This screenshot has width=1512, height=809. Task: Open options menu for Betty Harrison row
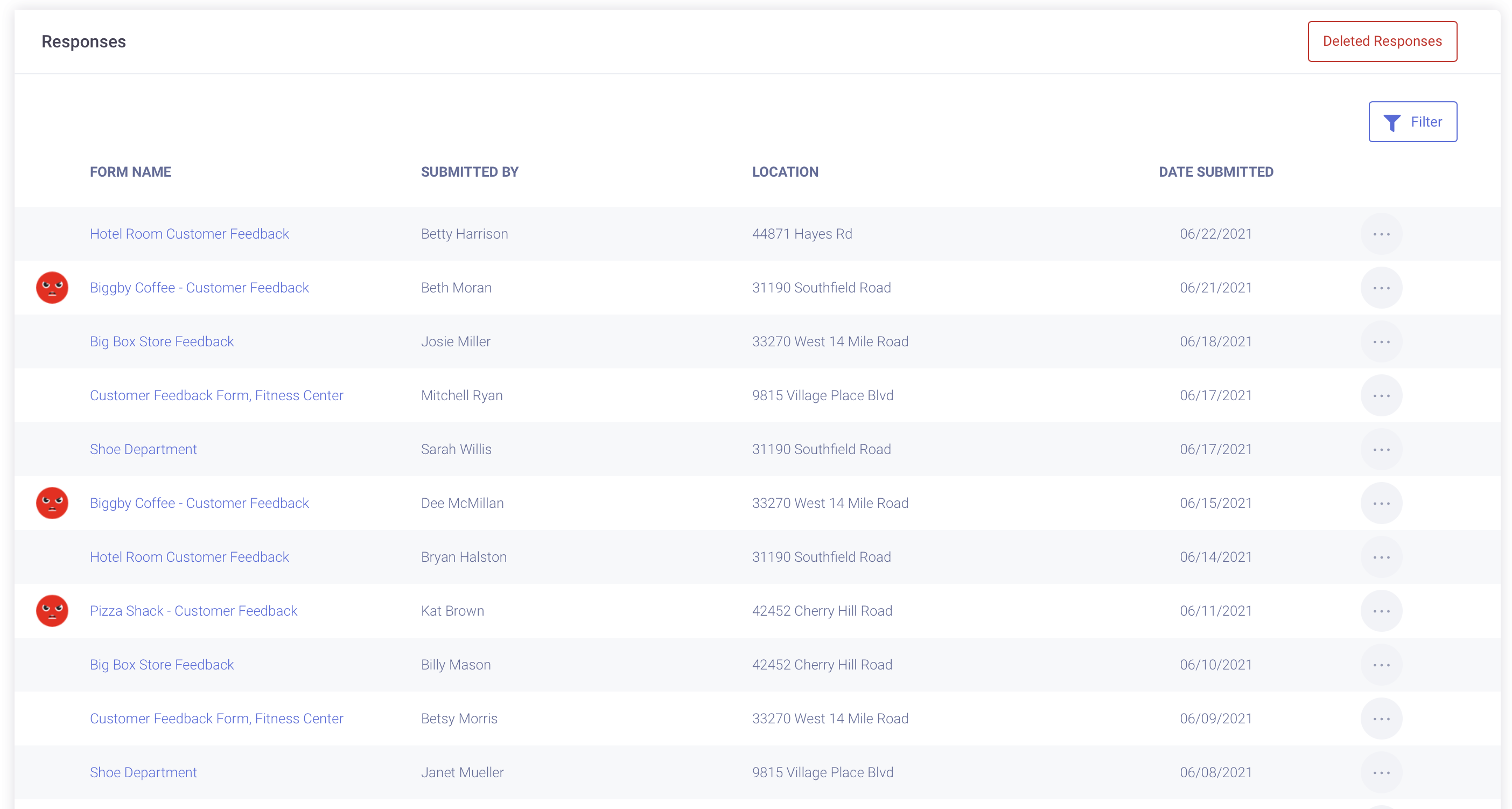tap(1381, 234)
